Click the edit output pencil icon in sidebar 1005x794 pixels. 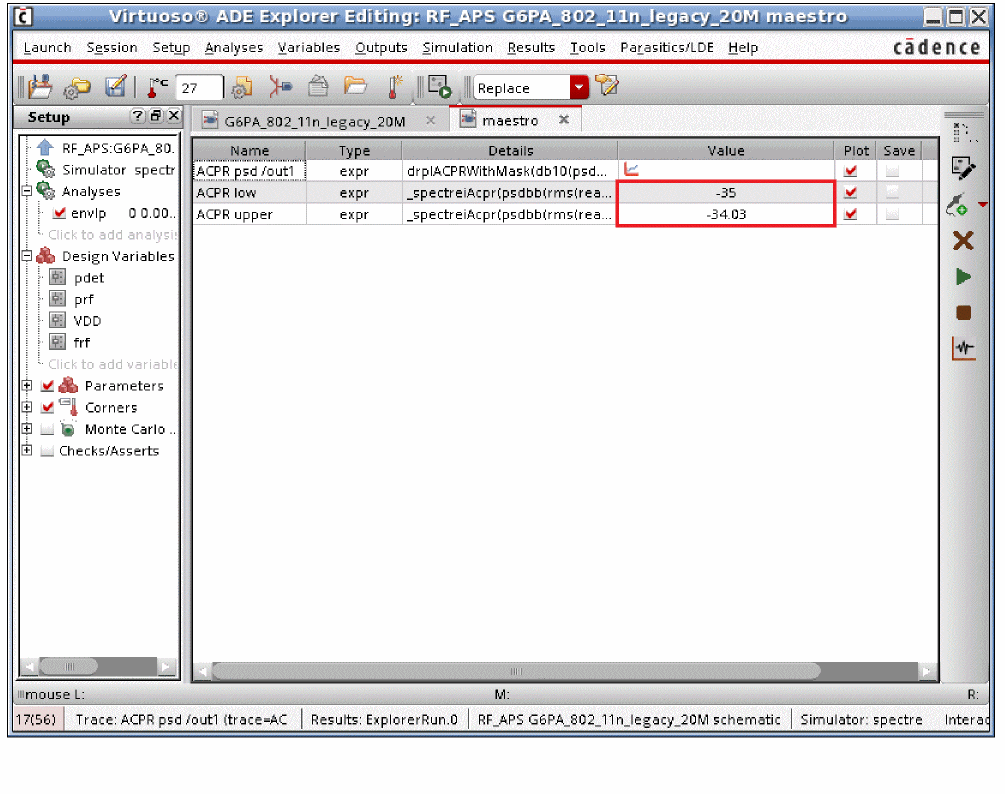pos(963,168)
